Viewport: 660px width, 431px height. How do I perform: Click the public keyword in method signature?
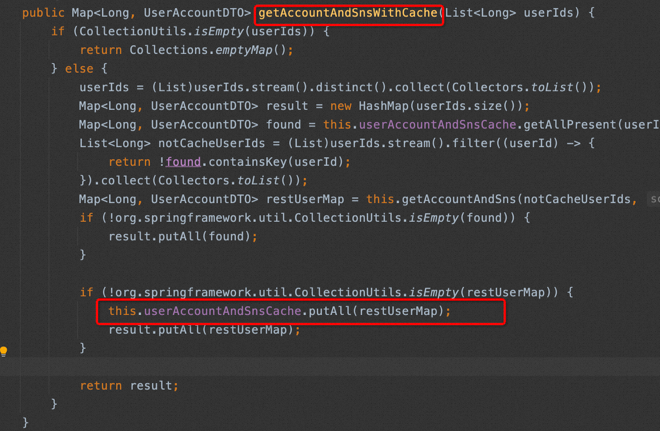pyautogui.click(x=43, y=13)
